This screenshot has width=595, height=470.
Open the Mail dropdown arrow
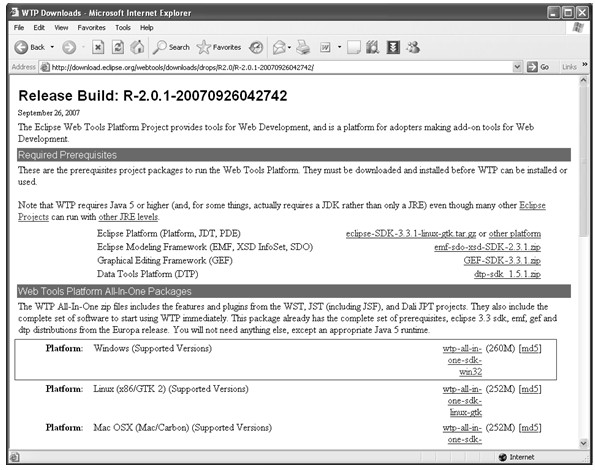point(290,47)
